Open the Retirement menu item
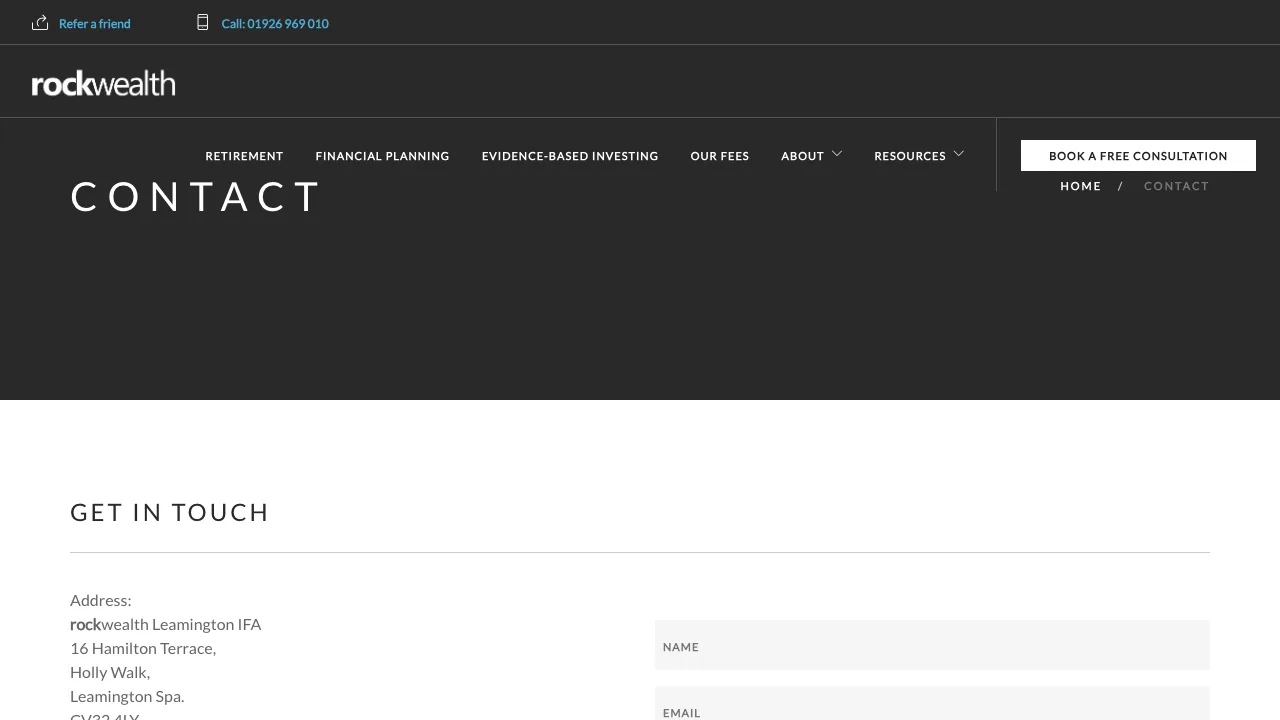Screen dimensions: 1280x720 coord(244,156)
